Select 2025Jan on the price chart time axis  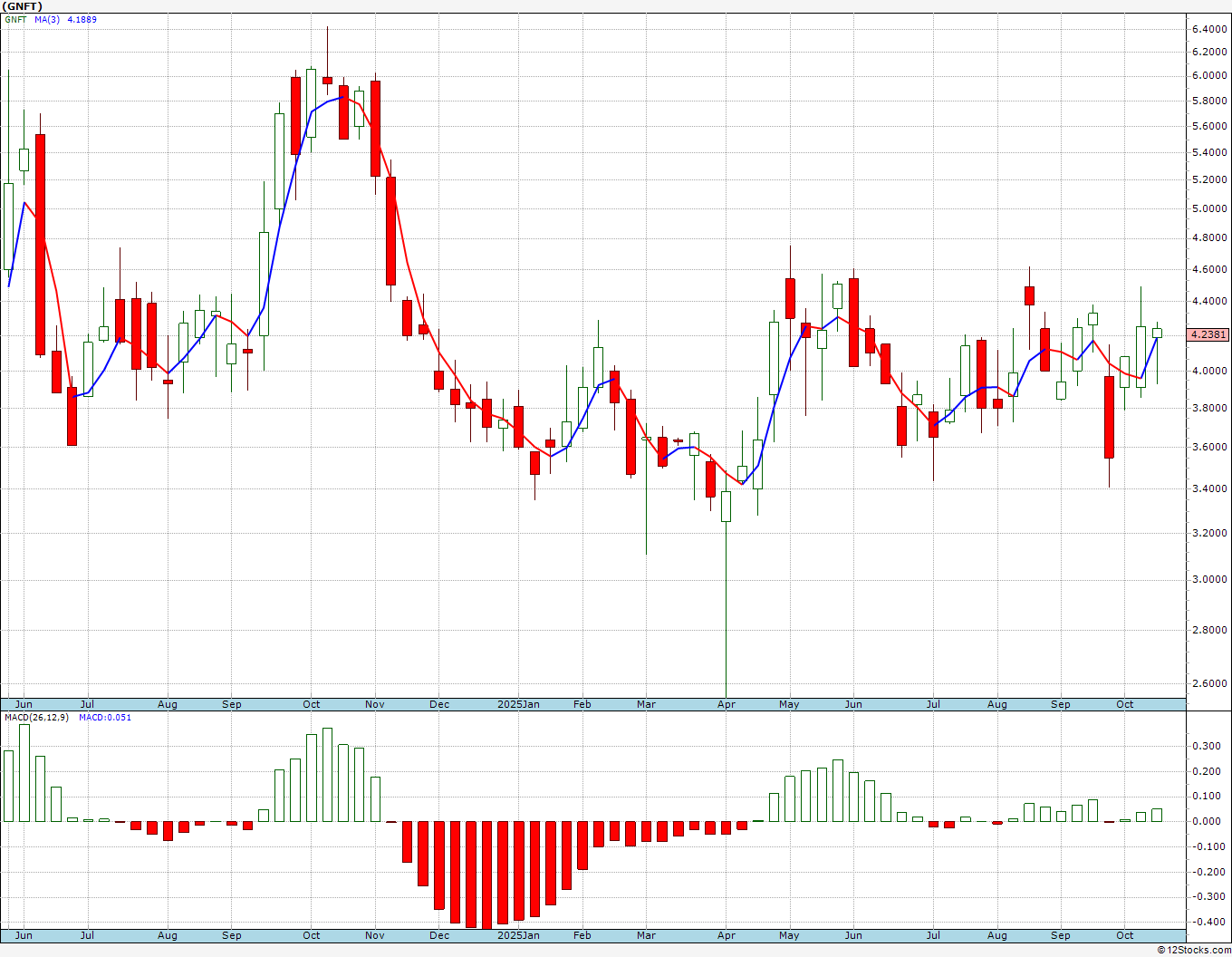click(519, 704)
